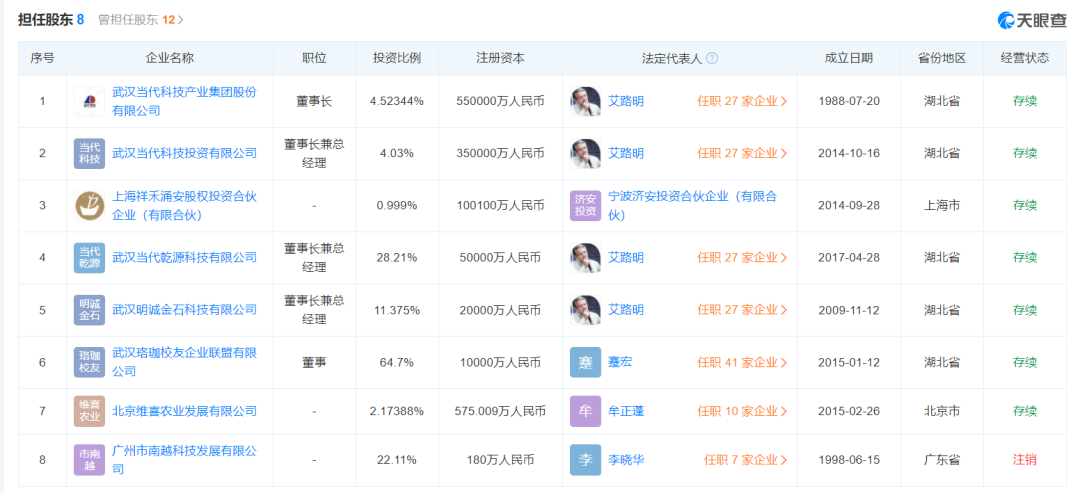Screen dimensions: 1080x493
Task: Click 艾路明 avatar in 武汉当代乾源 row
Action: pyautogui.click(x=585, y=258)
